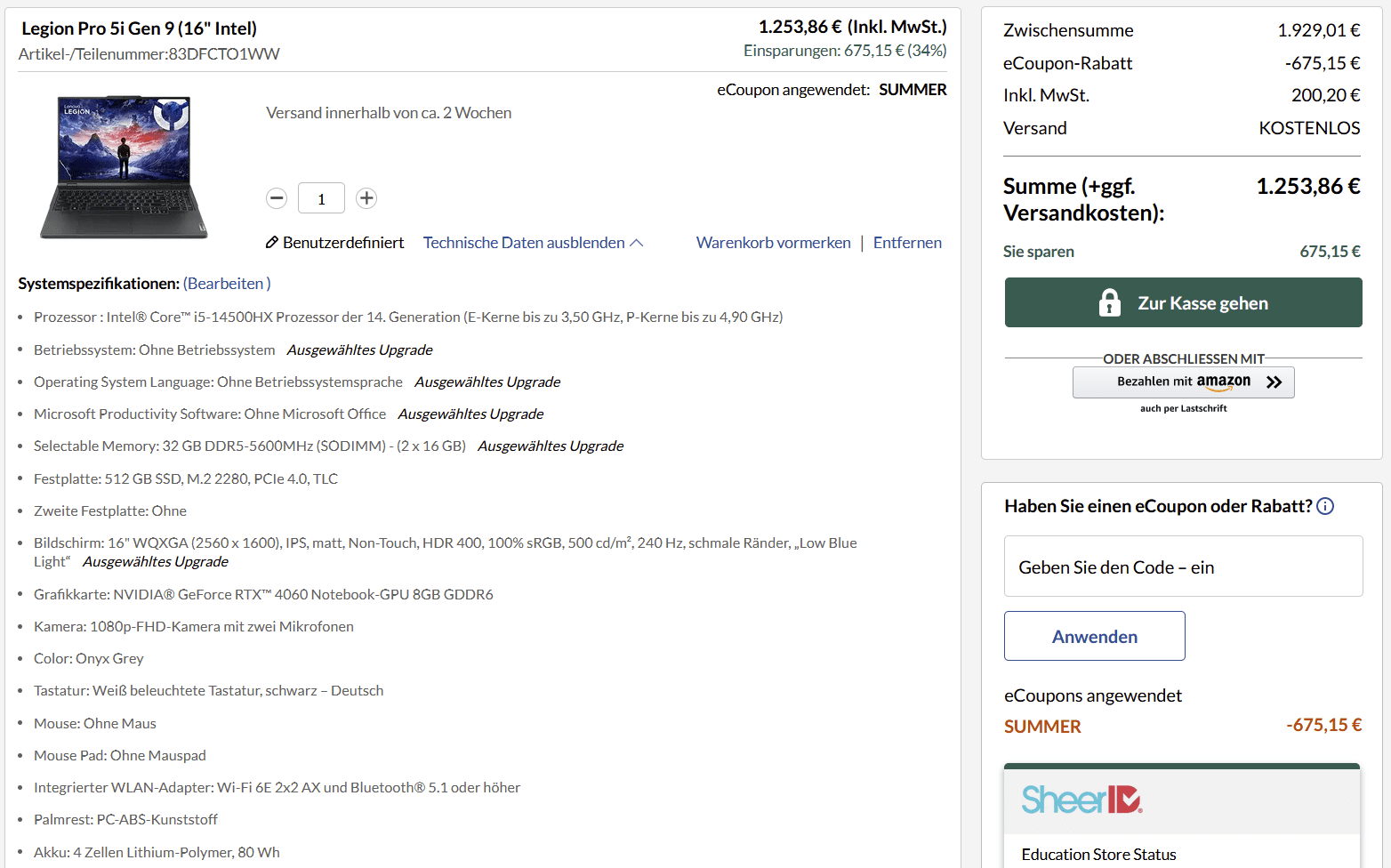Click the eCoupon code input field

click(x=1183, y=567)
